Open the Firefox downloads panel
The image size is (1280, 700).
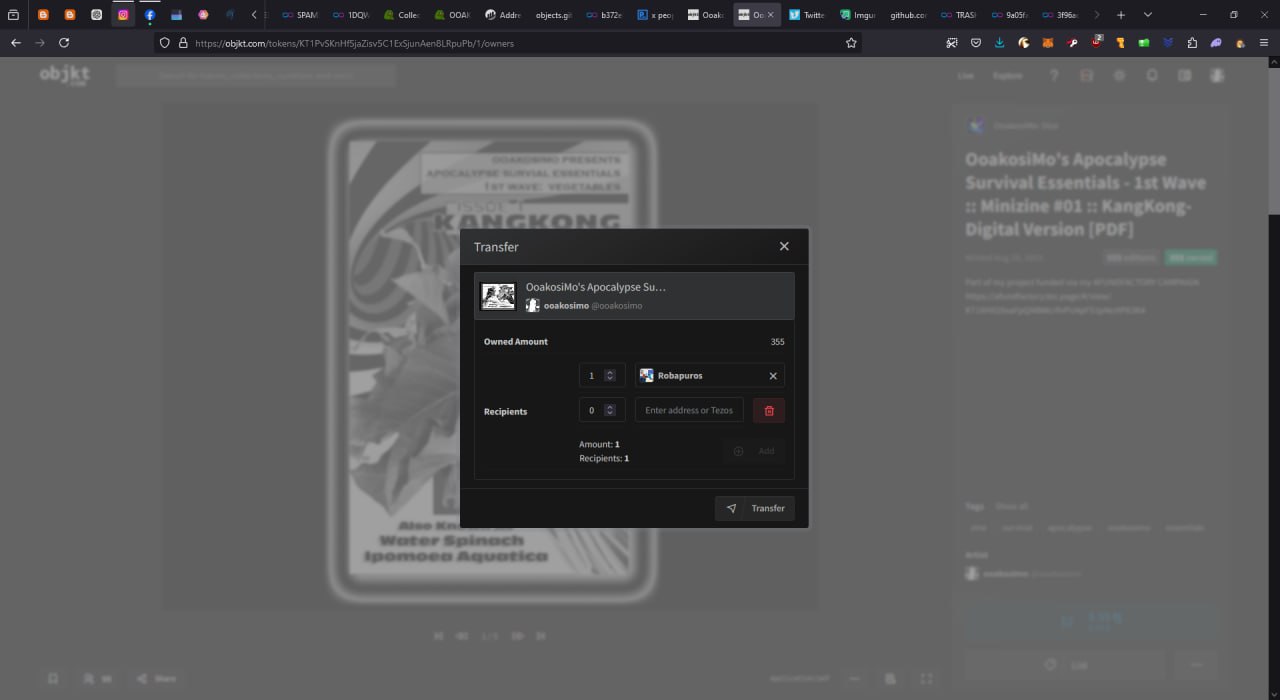pyautogui.click(x=1000, y=43)
